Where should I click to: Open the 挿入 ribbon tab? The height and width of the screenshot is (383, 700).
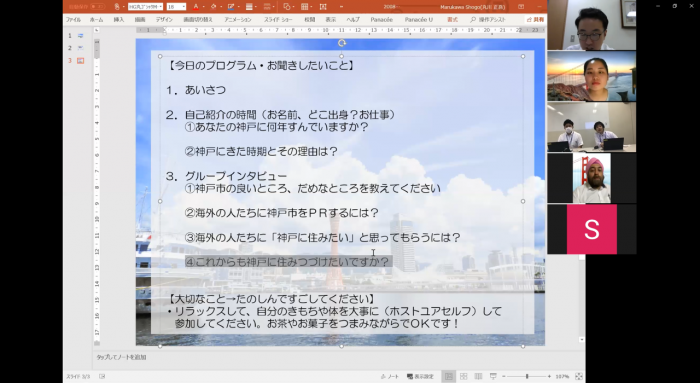coord(119,20)
